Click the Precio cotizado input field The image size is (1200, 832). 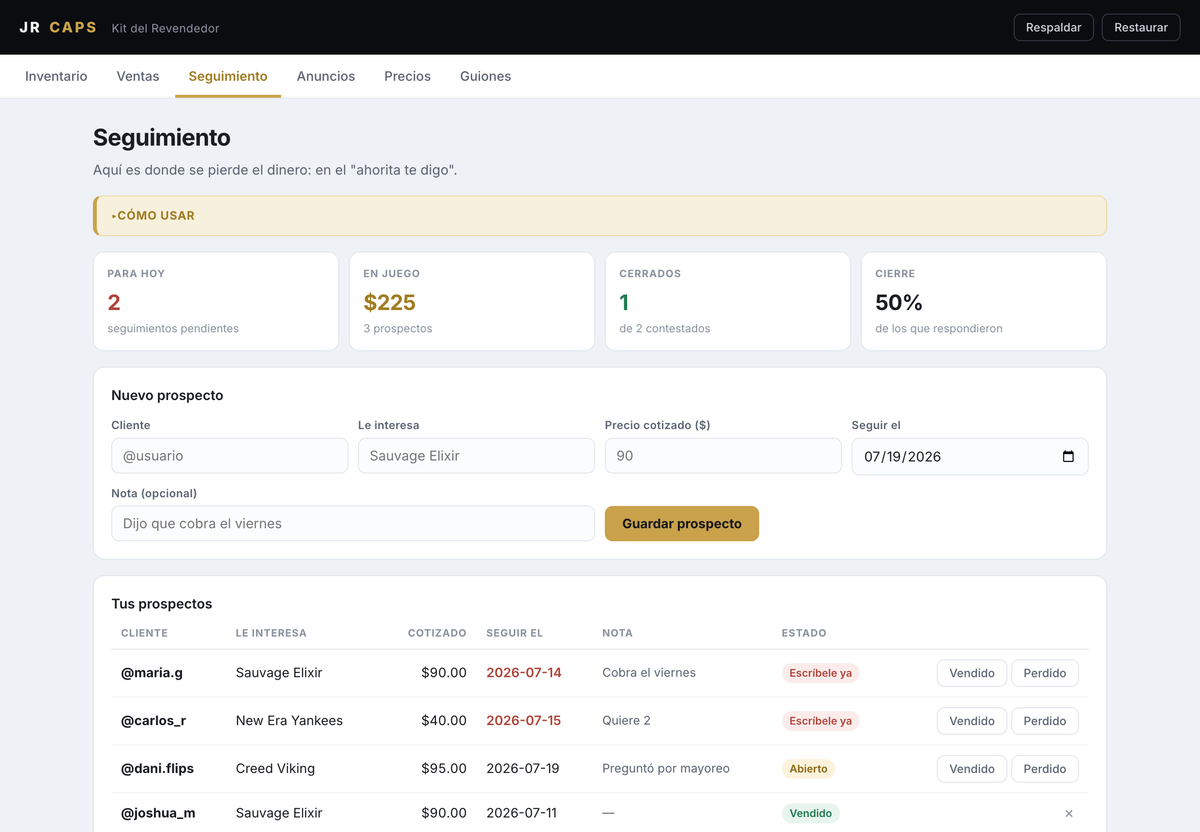coord(723,456)
